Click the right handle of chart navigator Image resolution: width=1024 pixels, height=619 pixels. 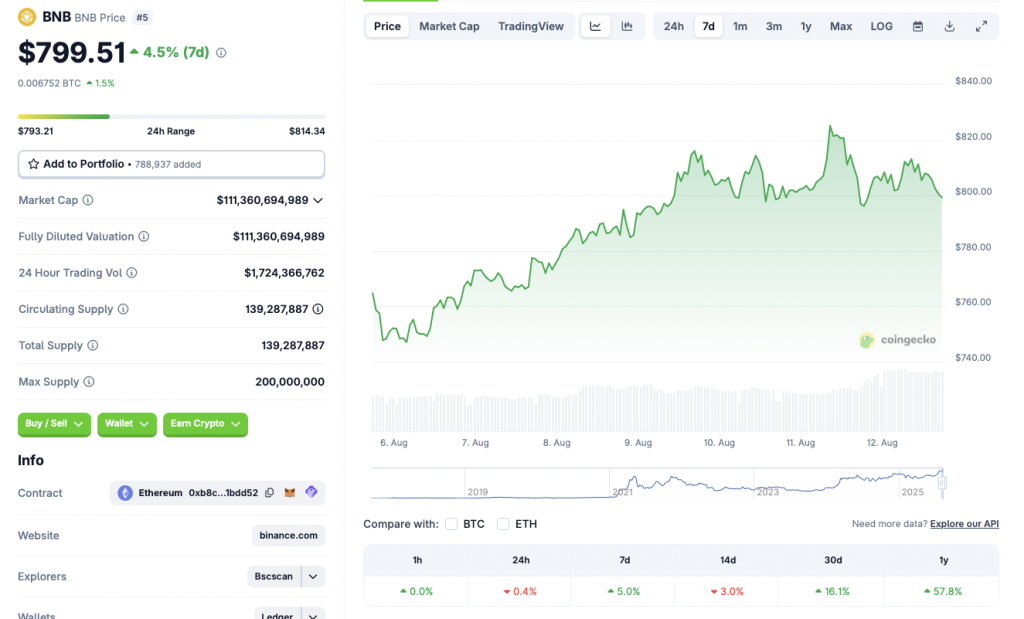pos(942,483)
